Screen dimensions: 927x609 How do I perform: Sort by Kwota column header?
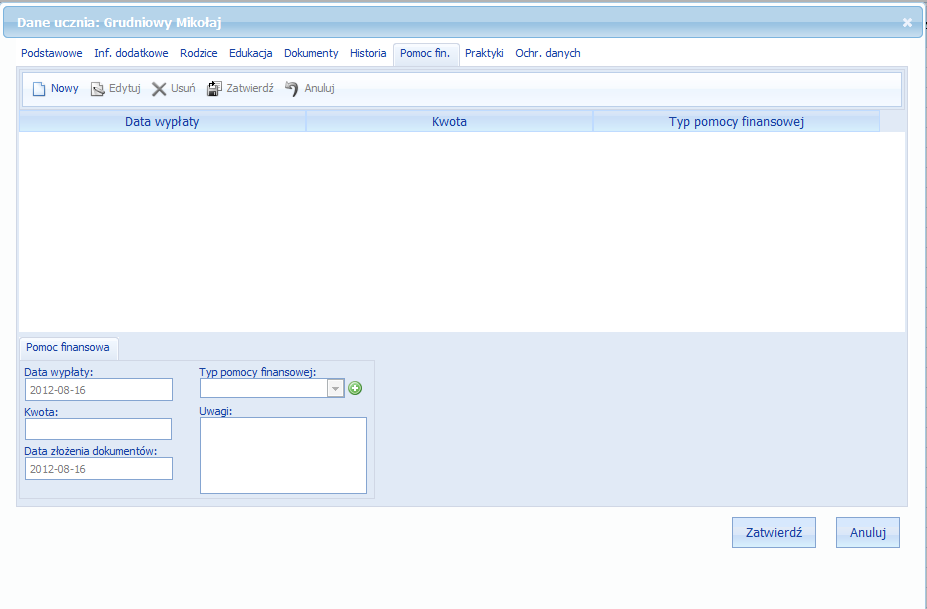click(x=449, y=122)
